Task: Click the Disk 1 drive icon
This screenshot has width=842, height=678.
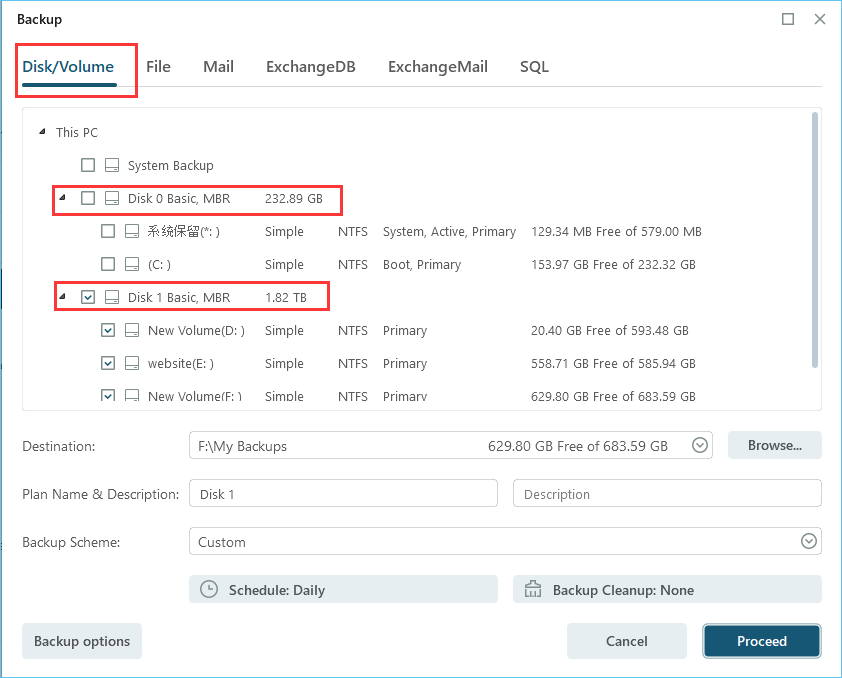Action: point(112,297)
